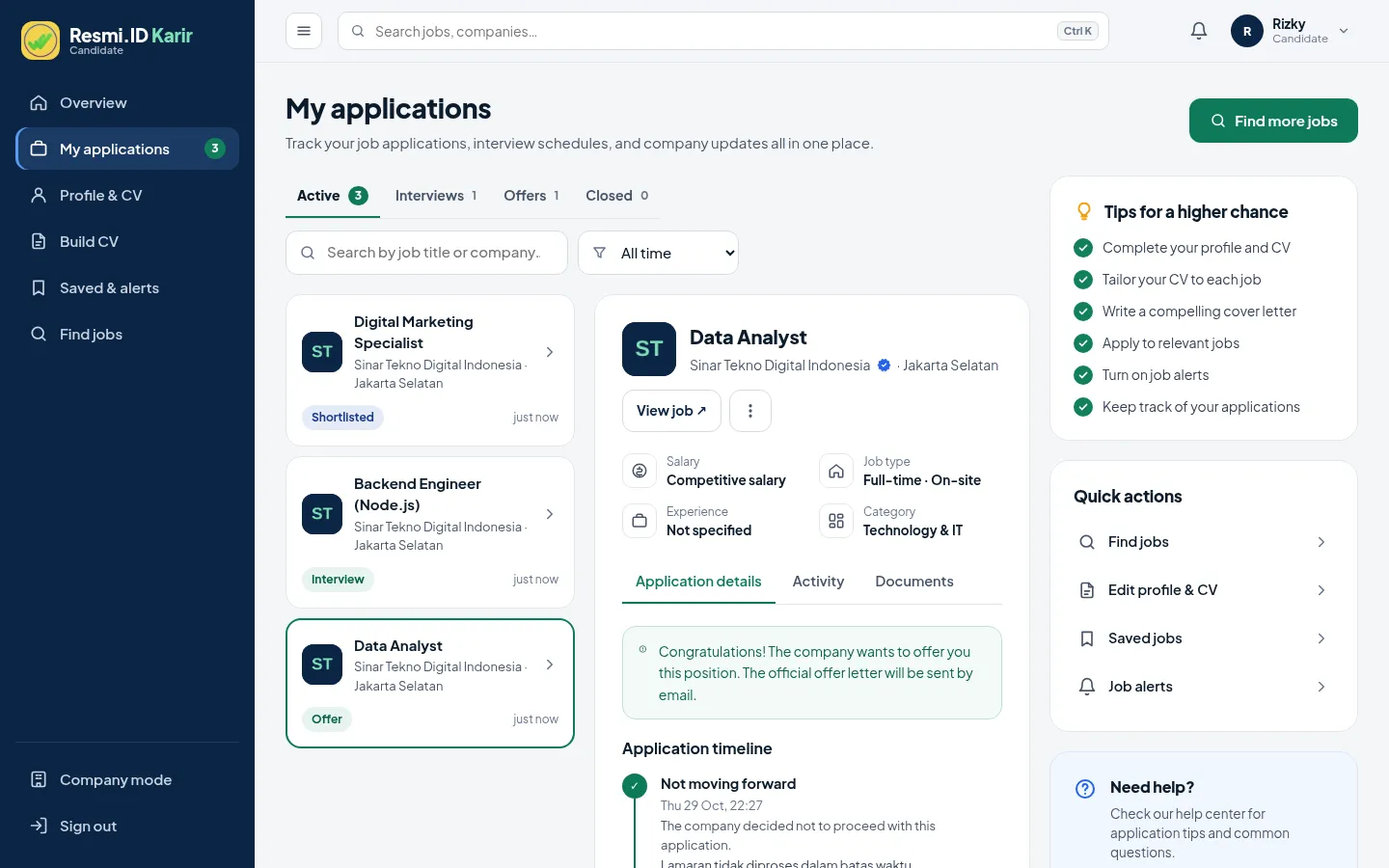Click the hamburger menu icon
This screenshot has height=868, width=1389.
coord(304,31)
